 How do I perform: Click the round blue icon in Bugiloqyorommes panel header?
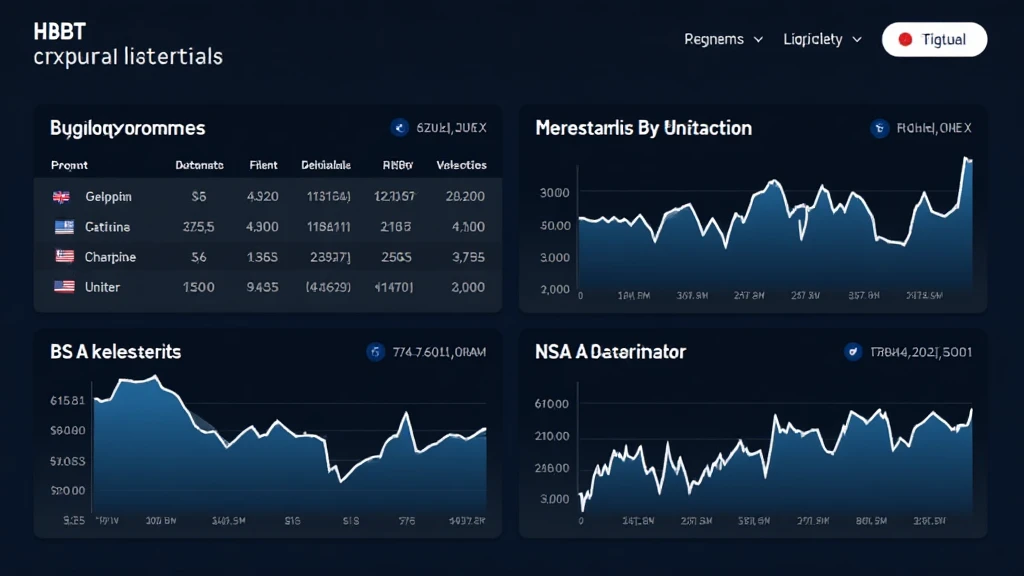(x=399, y=128)
